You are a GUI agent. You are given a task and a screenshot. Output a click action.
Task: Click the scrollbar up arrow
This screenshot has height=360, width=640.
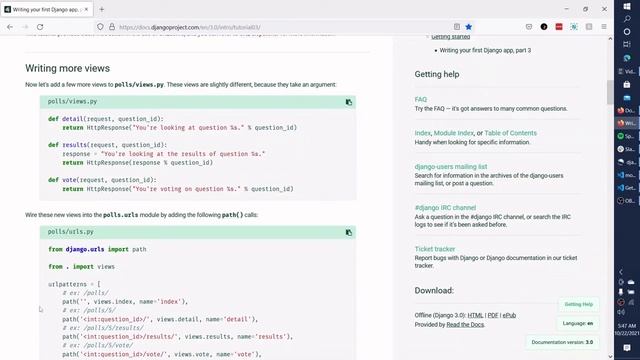(610, 39)
